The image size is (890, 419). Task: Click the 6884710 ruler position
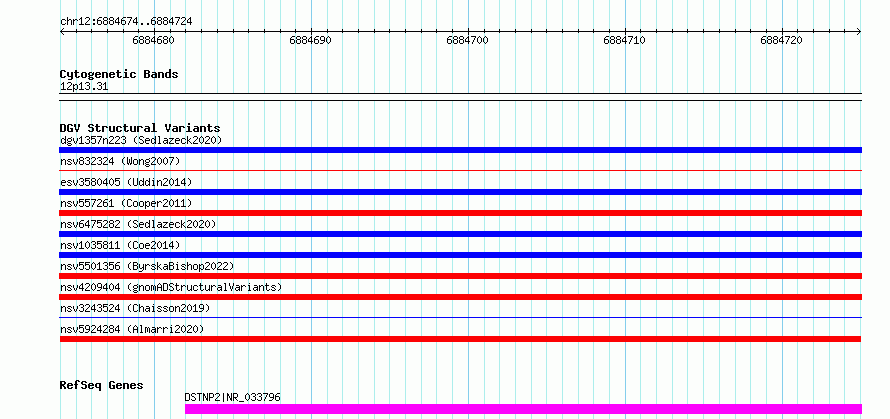[x=624, y=40]
